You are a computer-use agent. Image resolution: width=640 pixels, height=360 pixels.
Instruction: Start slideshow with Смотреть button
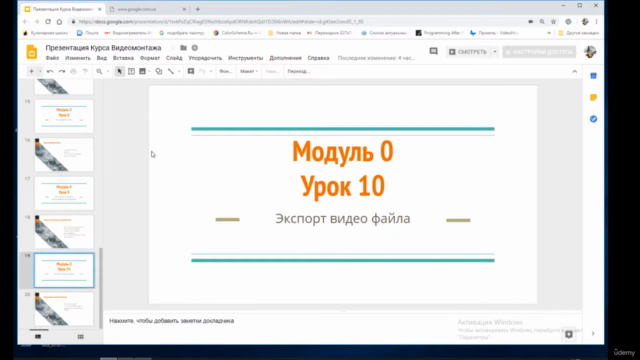(x=469, y=52)
